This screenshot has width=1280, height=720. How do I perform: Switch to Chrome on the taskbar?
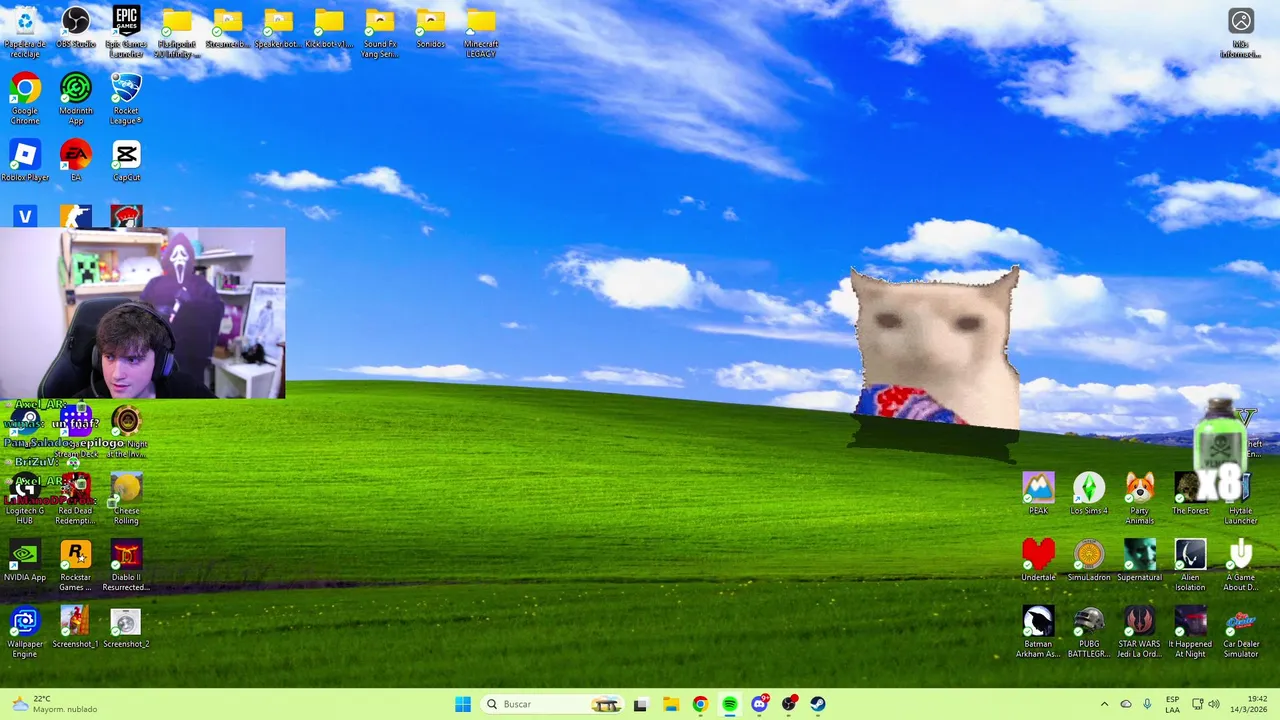coord(700,704)
